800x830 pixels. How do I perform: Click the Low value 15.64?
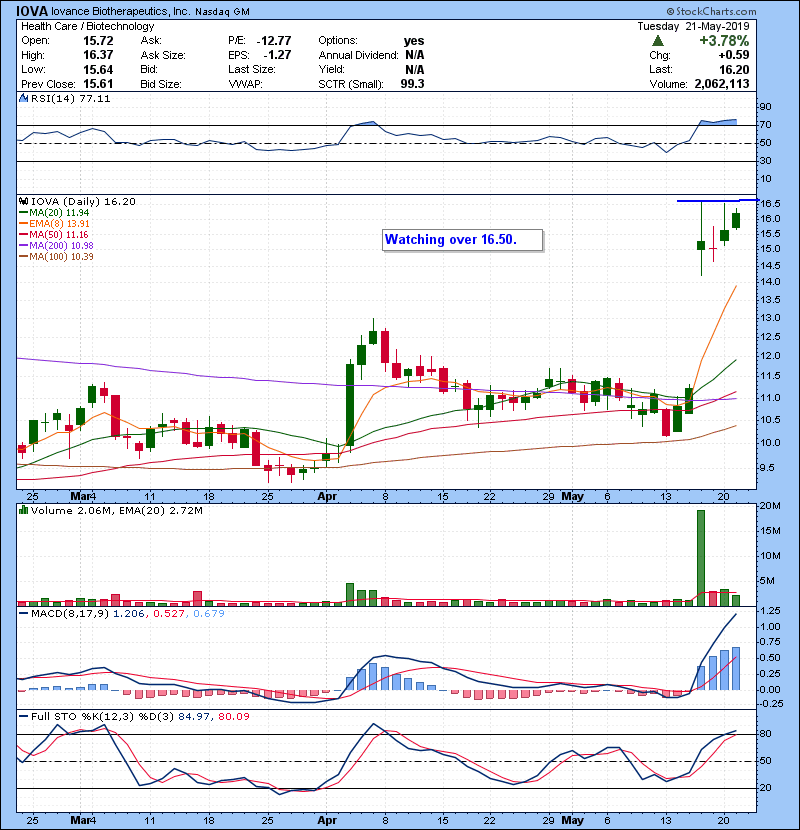pos(98,69)
